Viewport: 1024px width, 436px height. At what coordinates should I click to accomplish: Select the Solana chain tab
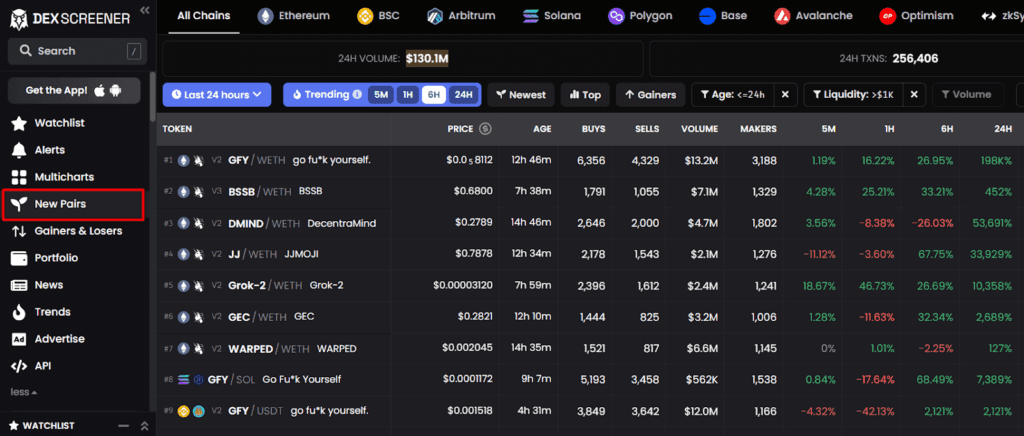tap(552, 16)
